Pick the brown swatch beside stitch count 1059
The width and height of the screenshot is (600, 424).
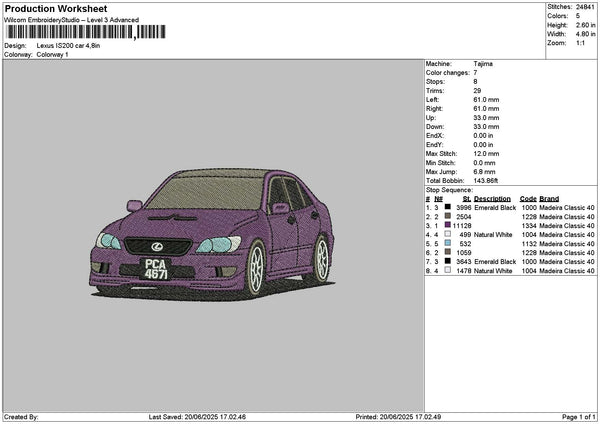click(447, 252)
